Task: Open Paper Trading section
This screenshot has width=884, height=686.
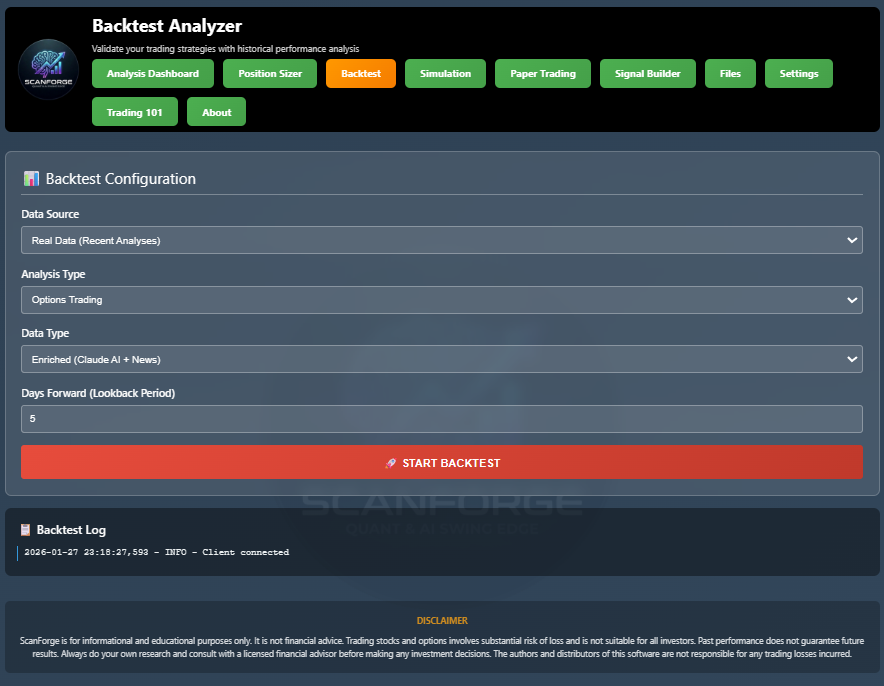Action: click(543, 73)
